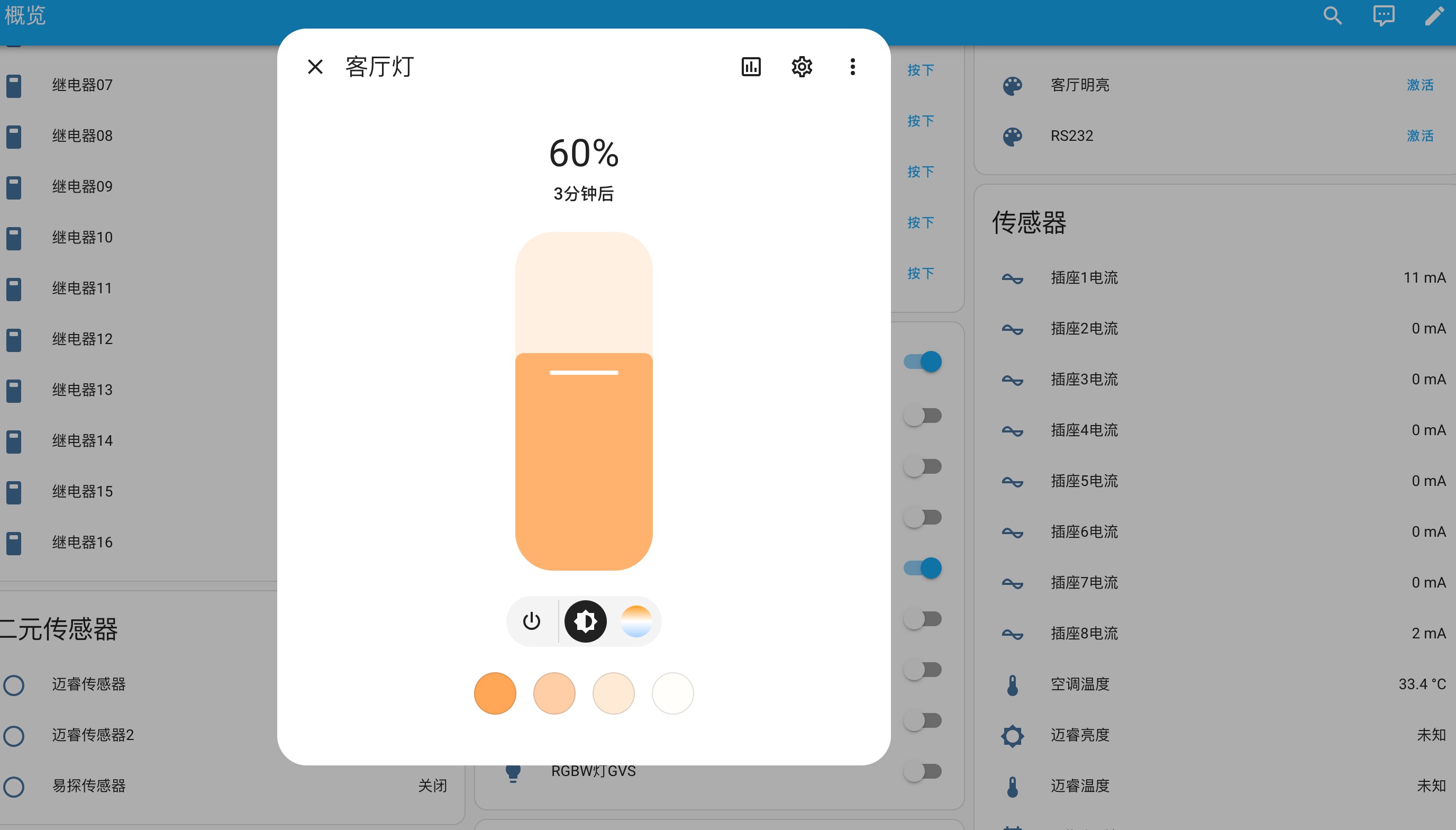
Task: Click the search icon in header
Action: (x=1332, y=16)
